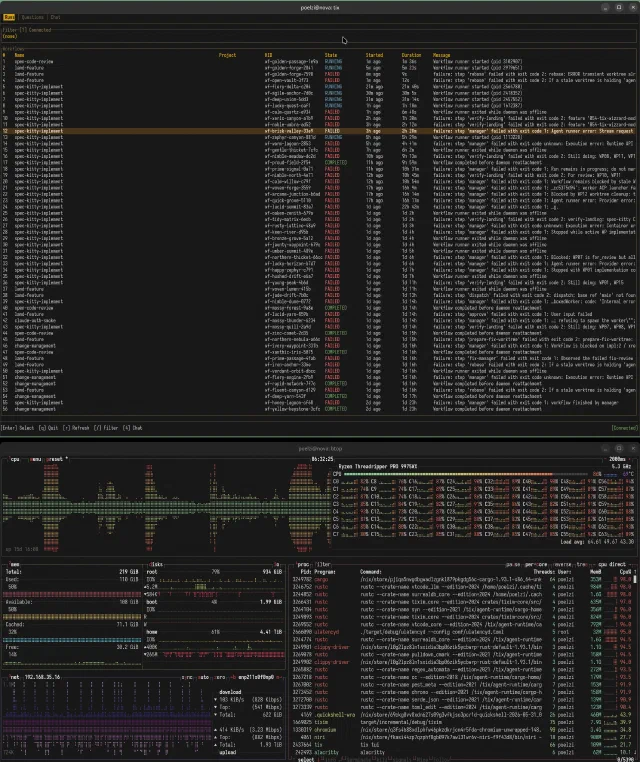Image resolution: width=640 pixels, height=762 pixels.
Task: Toggle per-core in proc box
Action: coord(535,565)
